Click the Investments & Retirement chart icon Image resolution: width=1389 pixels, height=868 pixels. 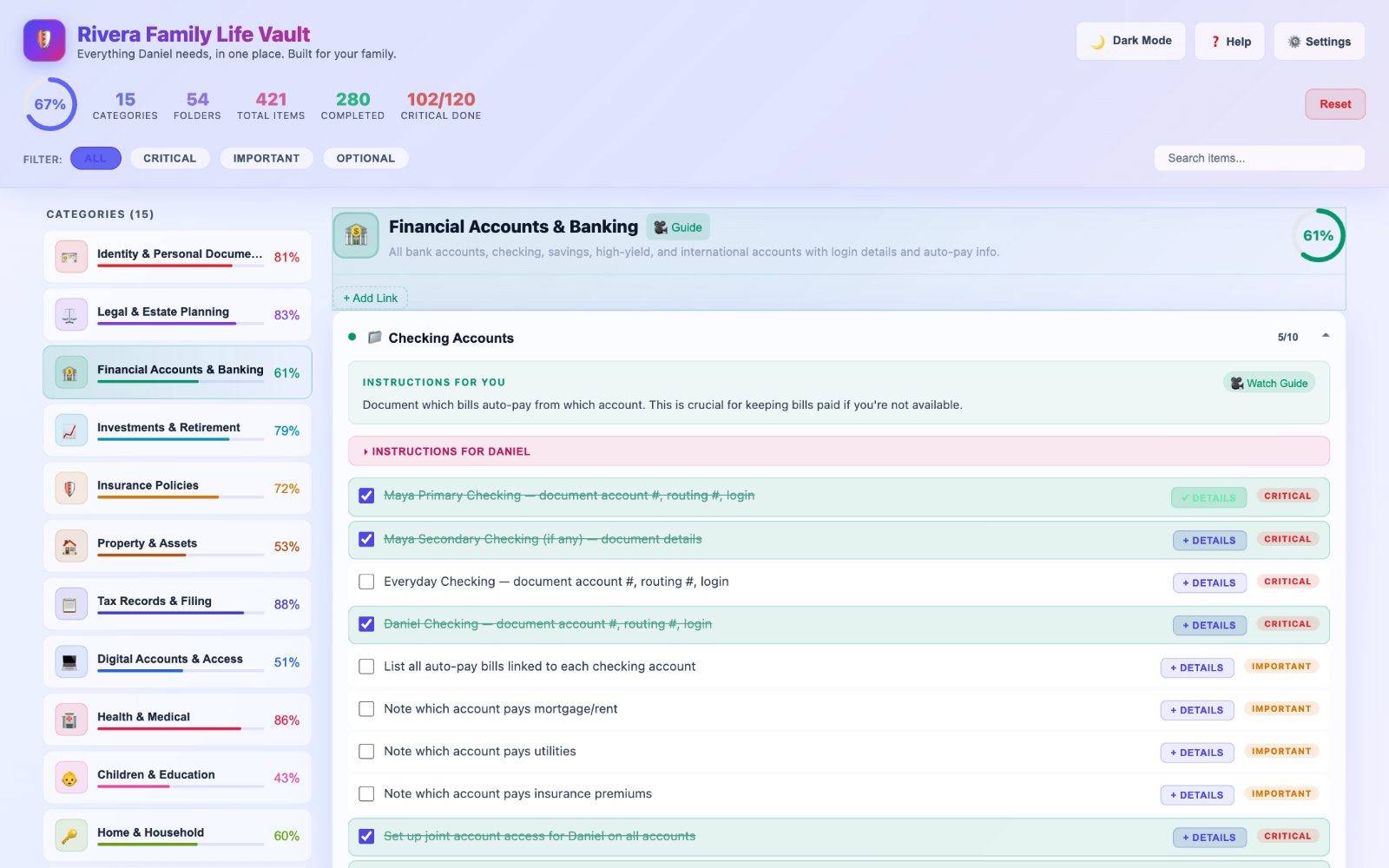point(70,431)
